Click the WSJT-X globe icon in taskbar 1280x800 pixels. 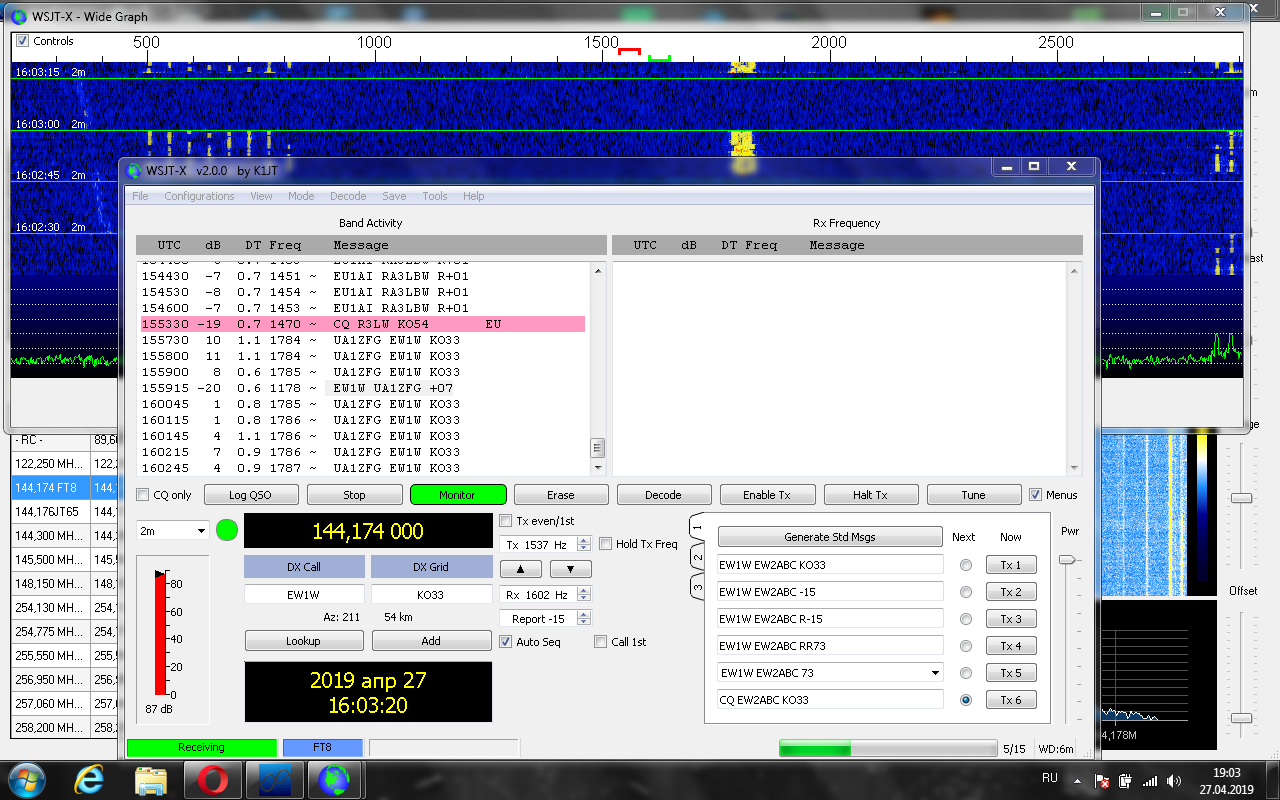pos(333,779)
